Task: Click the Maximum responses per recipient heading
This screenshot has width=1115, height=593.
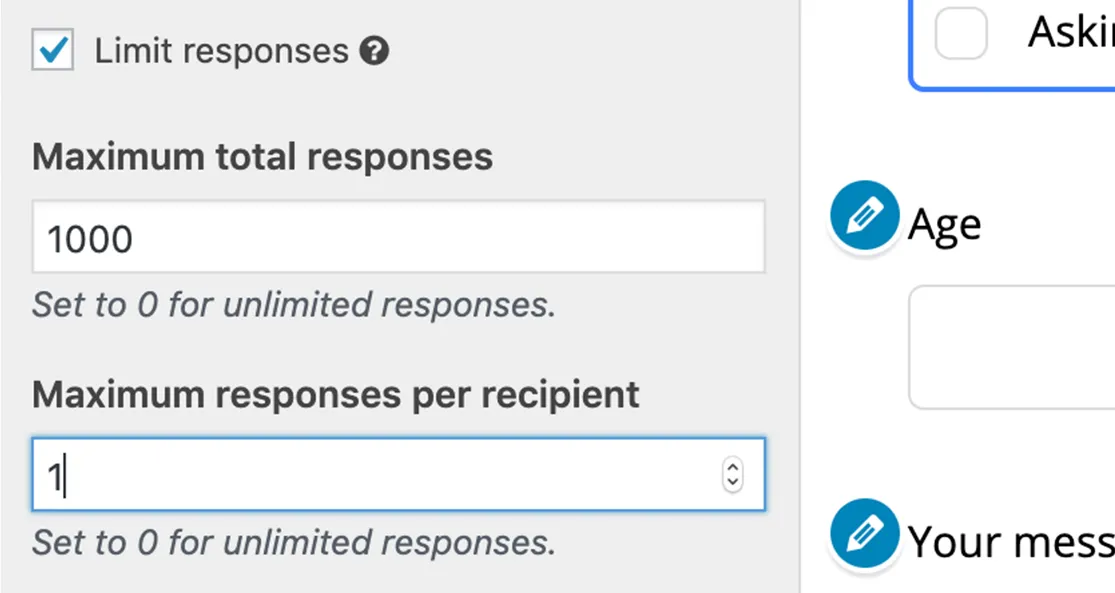Action: pos(336,394)
